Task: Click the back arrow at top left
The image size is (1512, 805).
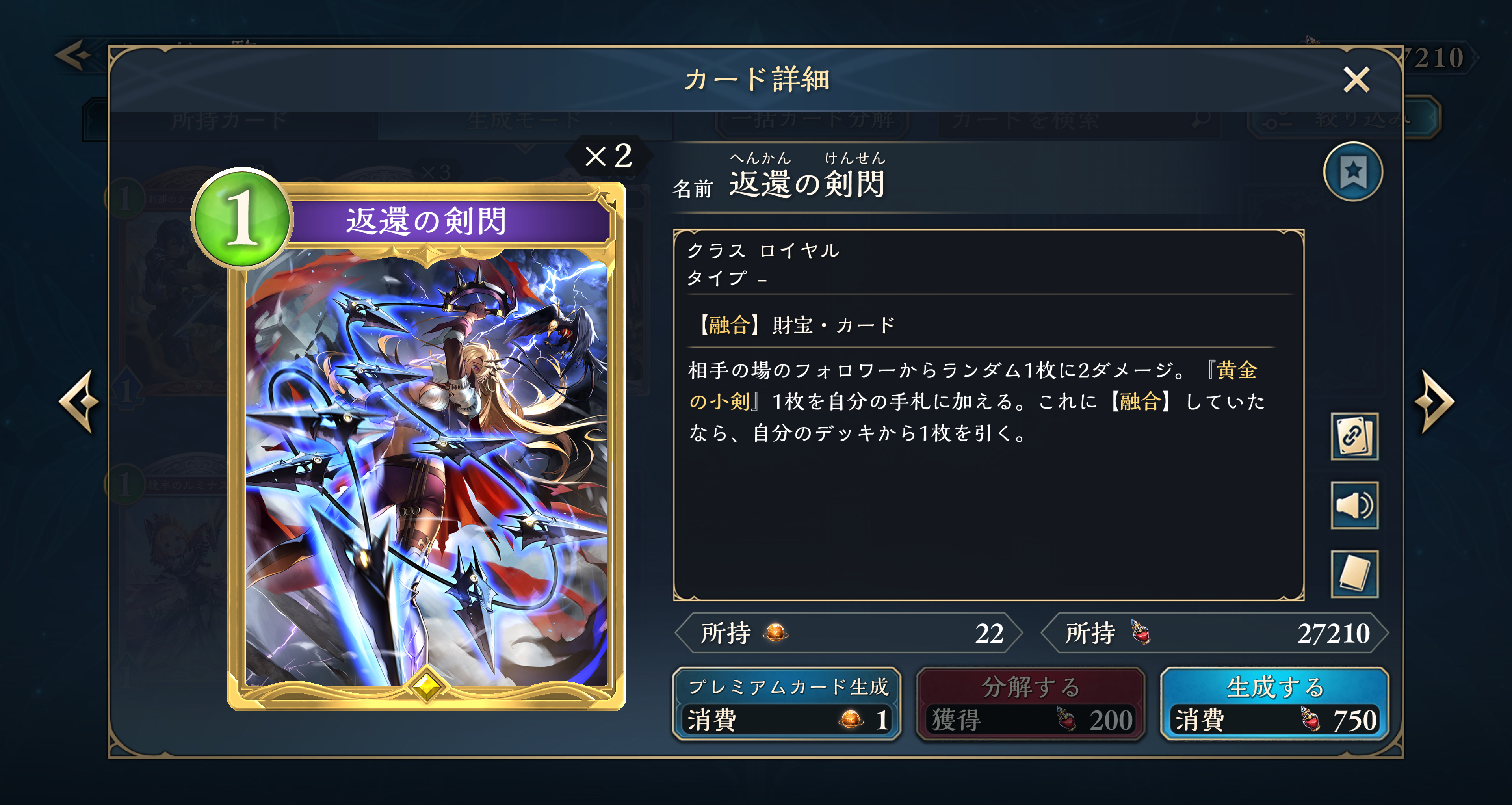Action: pyautogui.click(x=73, y=56)
